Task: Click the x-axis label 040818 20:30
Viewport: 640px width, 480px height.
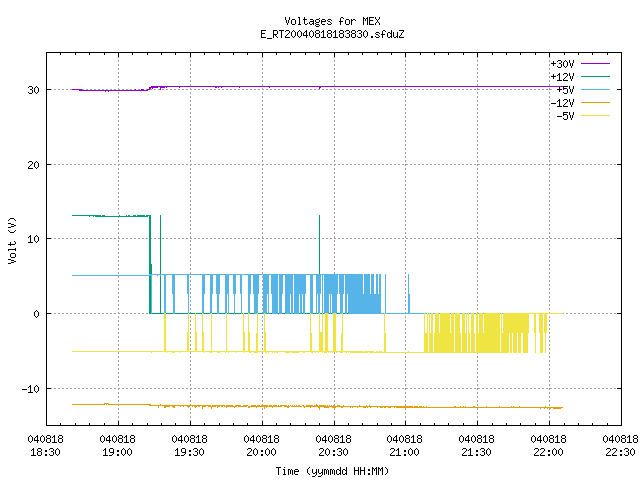Action: (333, 446)
